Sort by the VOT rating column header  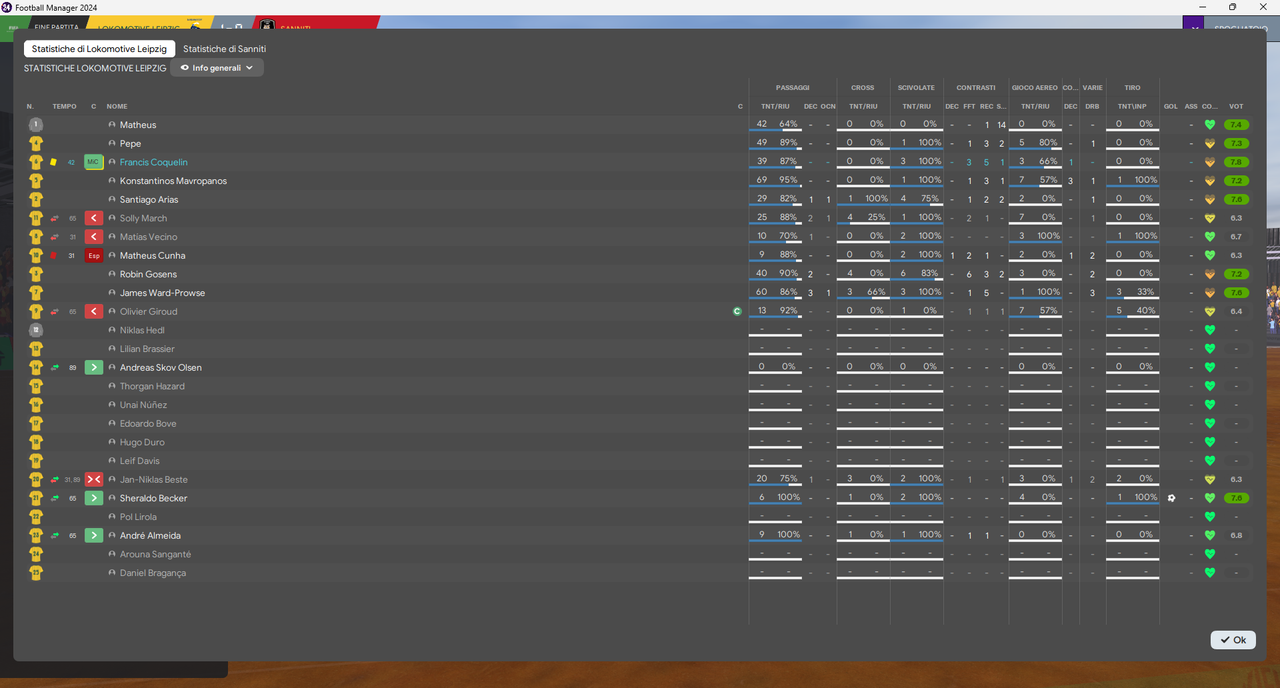[1236, 106]
